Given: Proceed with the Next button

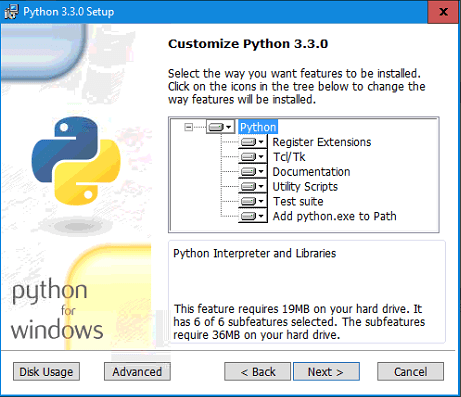Looking at the screenshot, I should pyautogui.click(x=326, y=372).
